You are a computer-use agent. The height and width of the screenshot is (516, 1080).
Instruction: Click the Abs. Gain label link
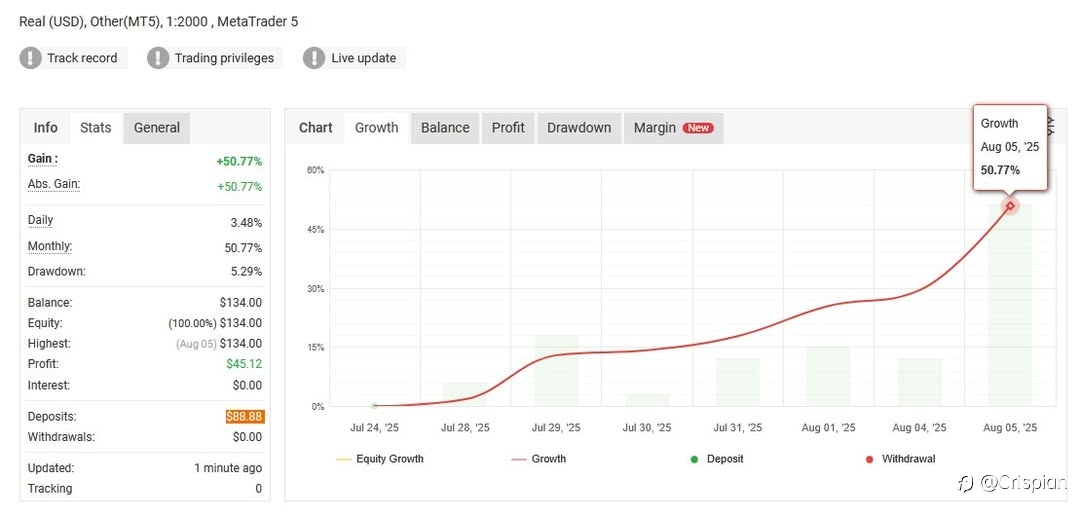[54, 184]
